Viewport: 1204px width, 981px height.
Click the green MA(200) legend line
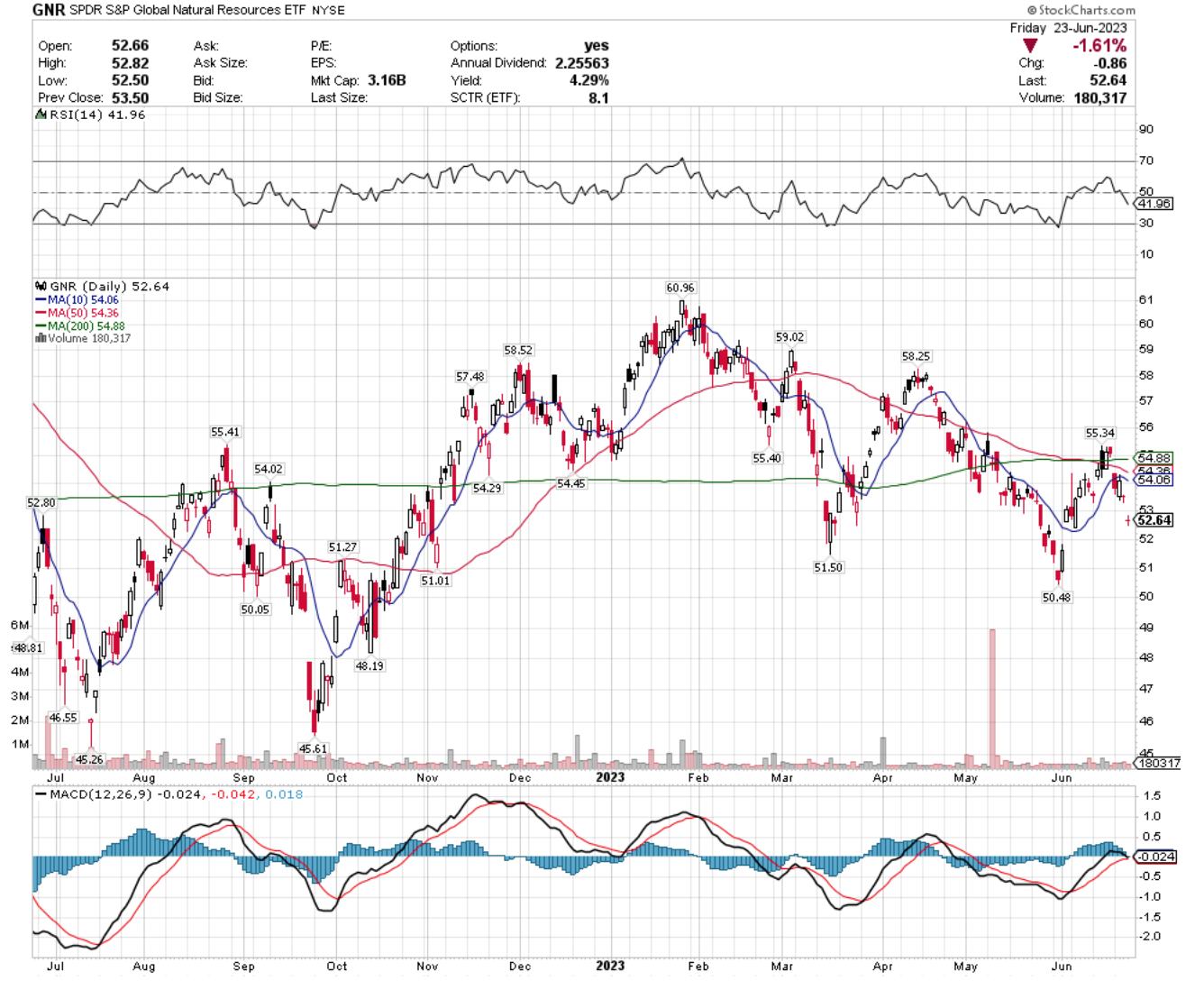(x=41, y=326)
